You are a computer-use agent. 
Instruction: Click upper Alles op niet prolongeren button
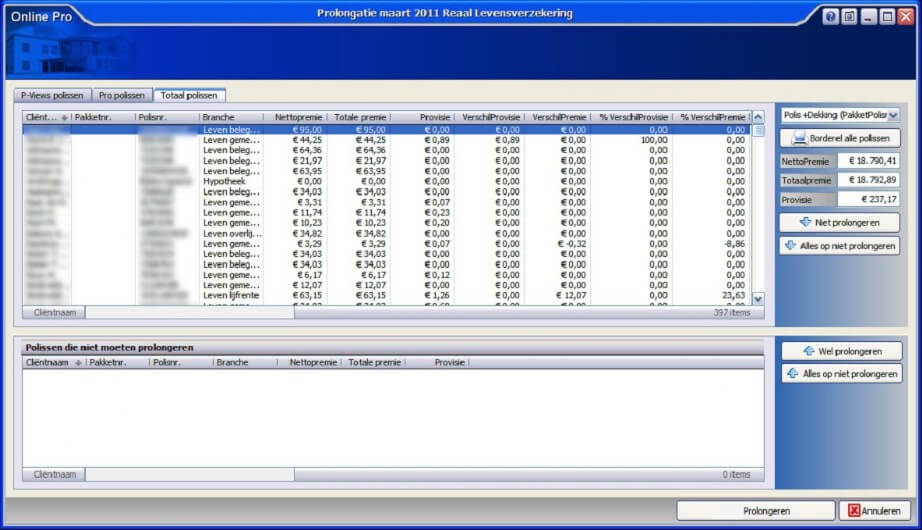tap(840, 246)
